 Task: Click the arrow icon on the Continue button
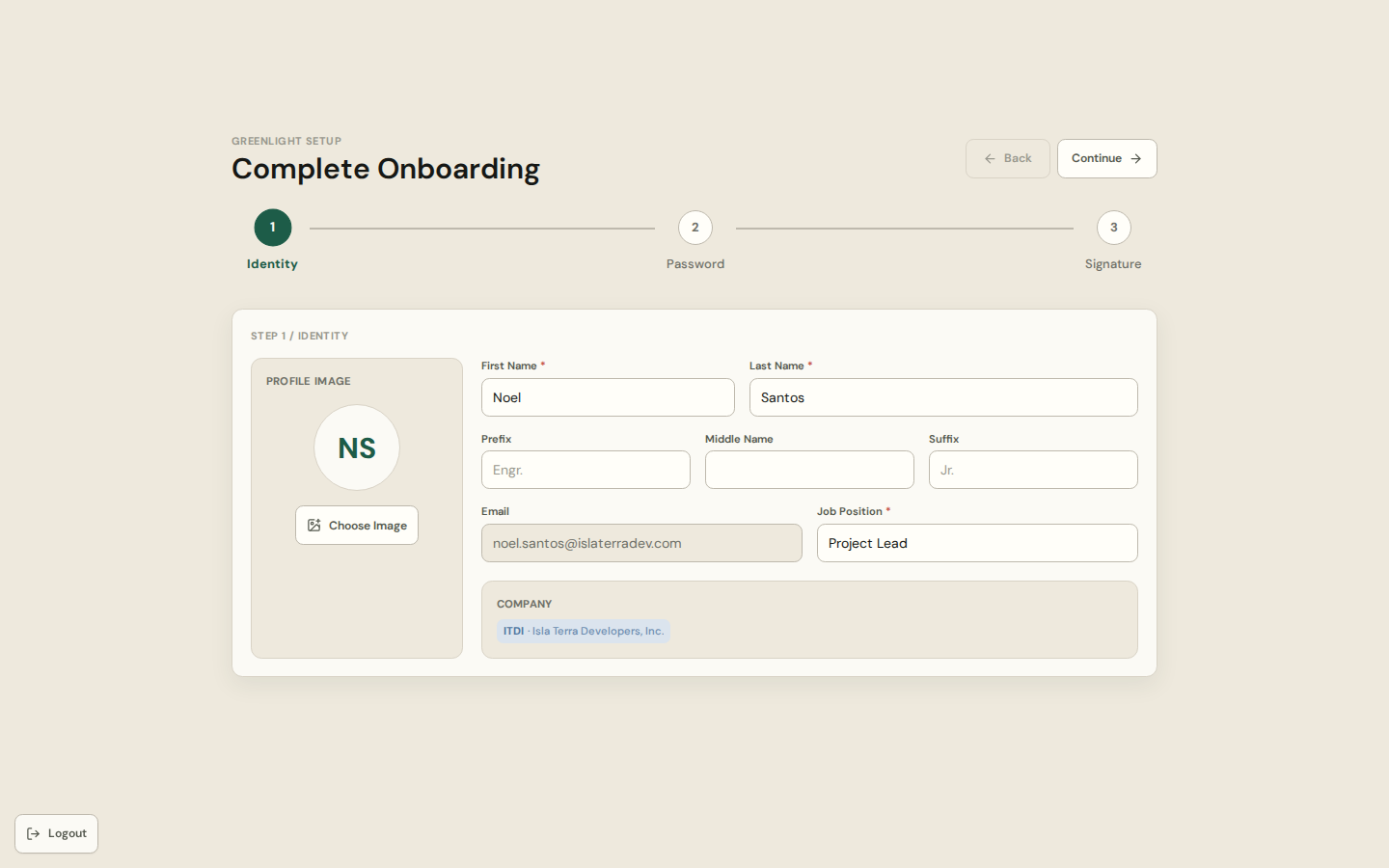tap(1136, 158)
